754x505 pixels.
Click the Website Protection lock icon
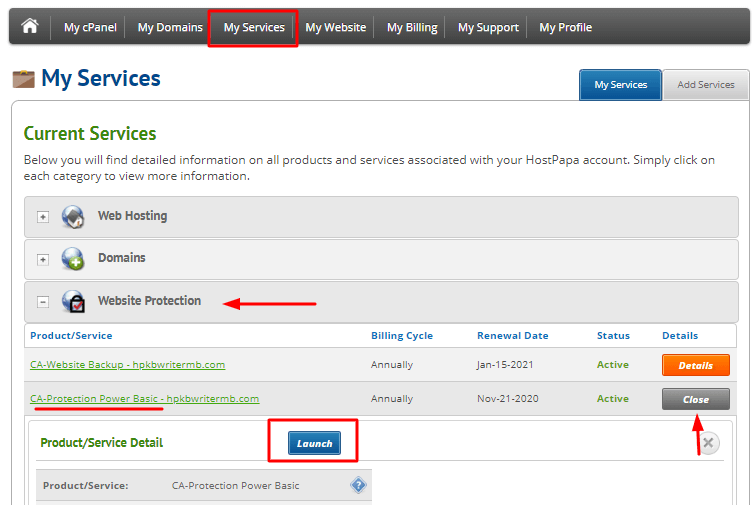(74, 301)
